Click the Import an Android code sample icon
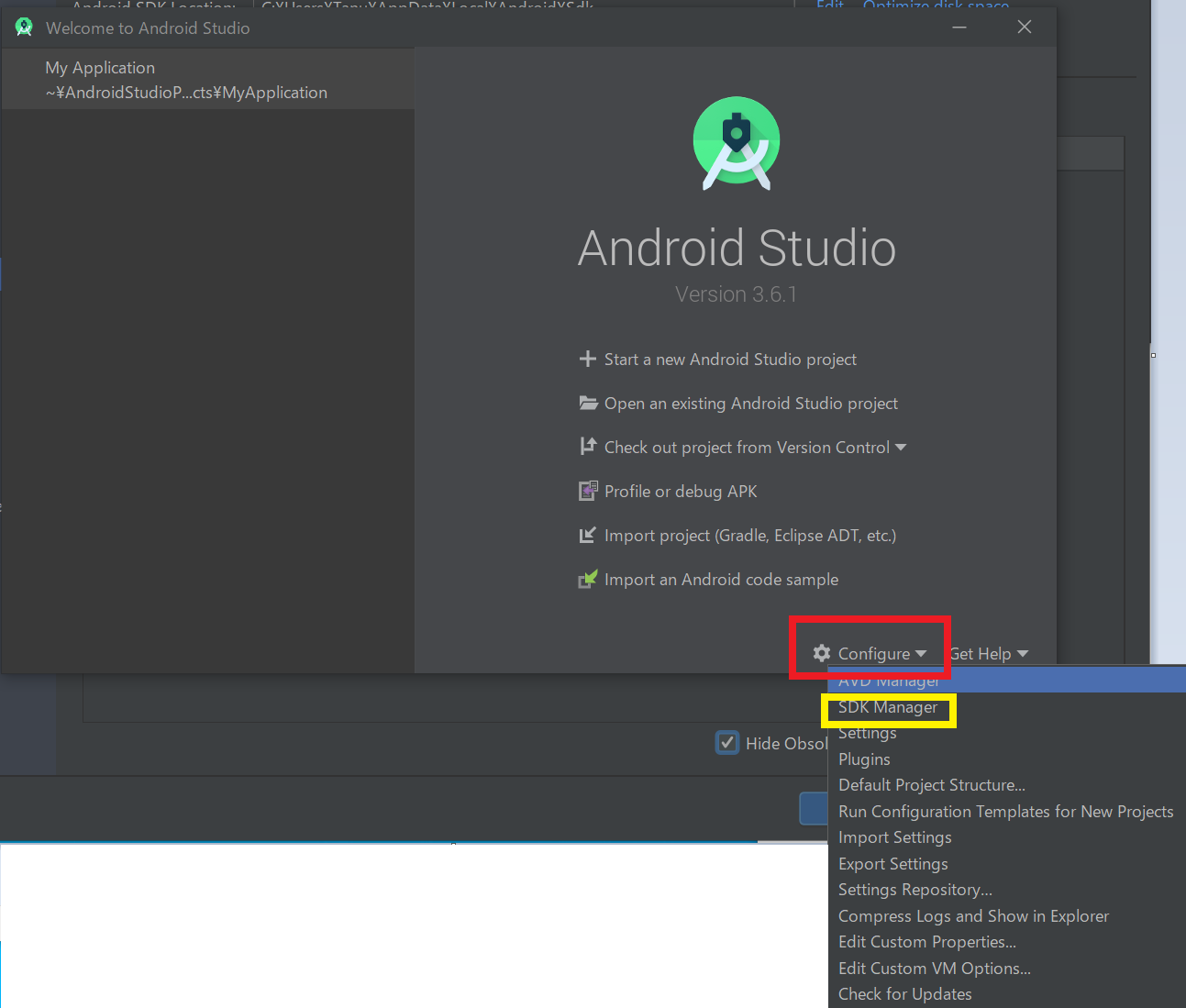 point(588,579)
